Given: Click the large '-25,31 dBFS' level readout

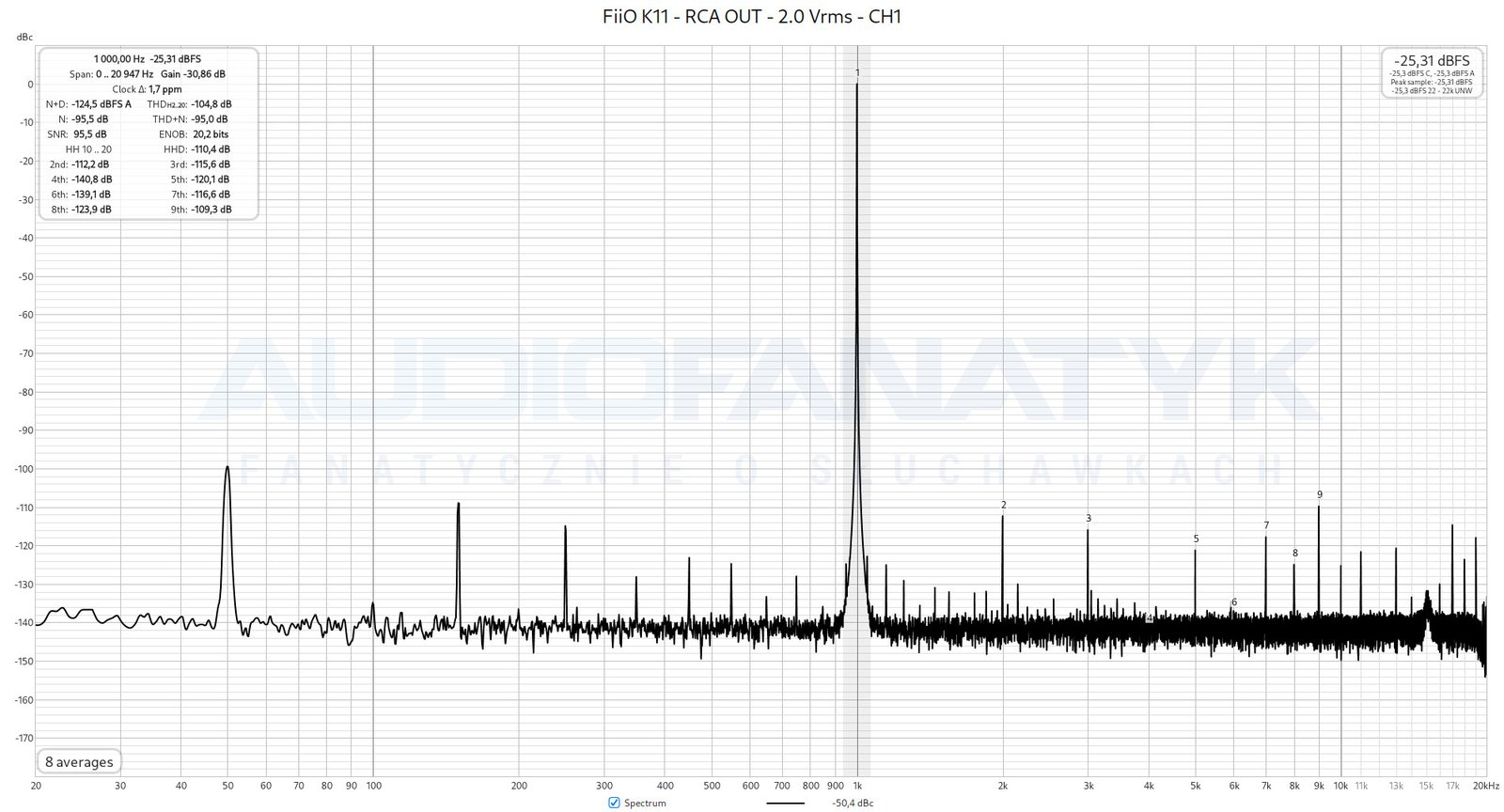Looking at the screenshot, I should tap(1432, 60).
